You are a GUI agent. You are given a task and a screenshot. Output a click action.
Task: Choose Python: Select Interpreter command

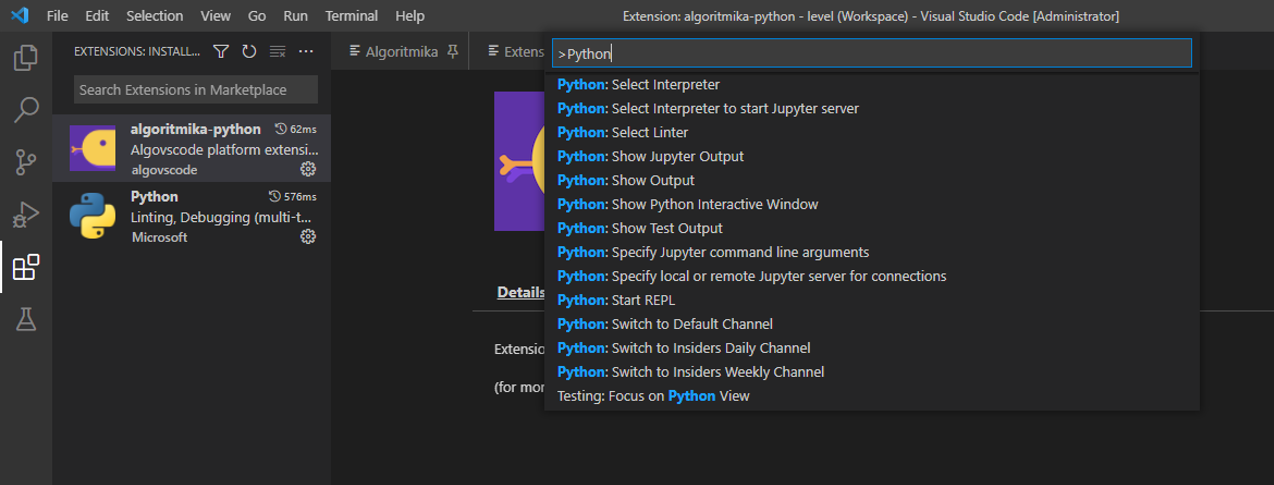tap(638, 84)
